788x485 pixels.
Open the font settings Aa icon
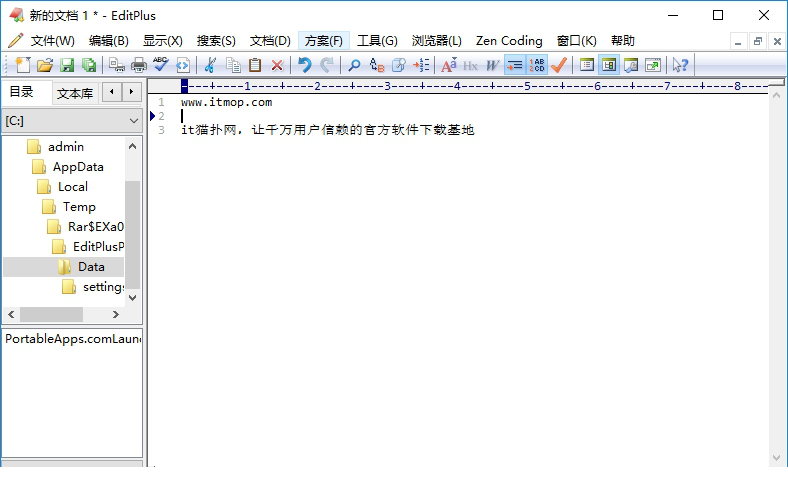click(x=449, y=65)
